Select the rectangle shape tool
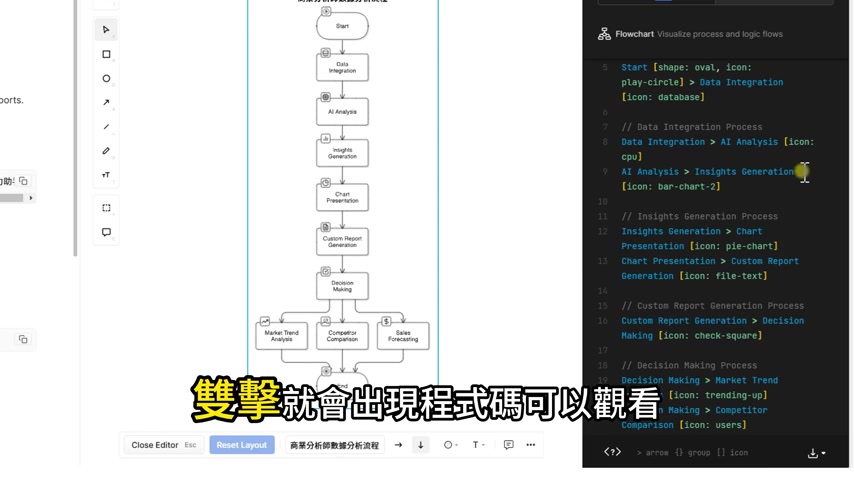The image size is (854, 480). pyautogui.click(x=106, y=54)
